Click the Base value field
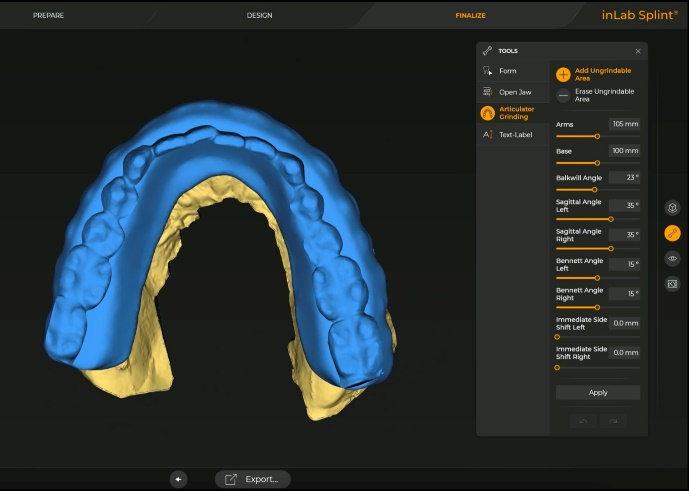Screen dimensions: 689x491 tap(624, 151)
